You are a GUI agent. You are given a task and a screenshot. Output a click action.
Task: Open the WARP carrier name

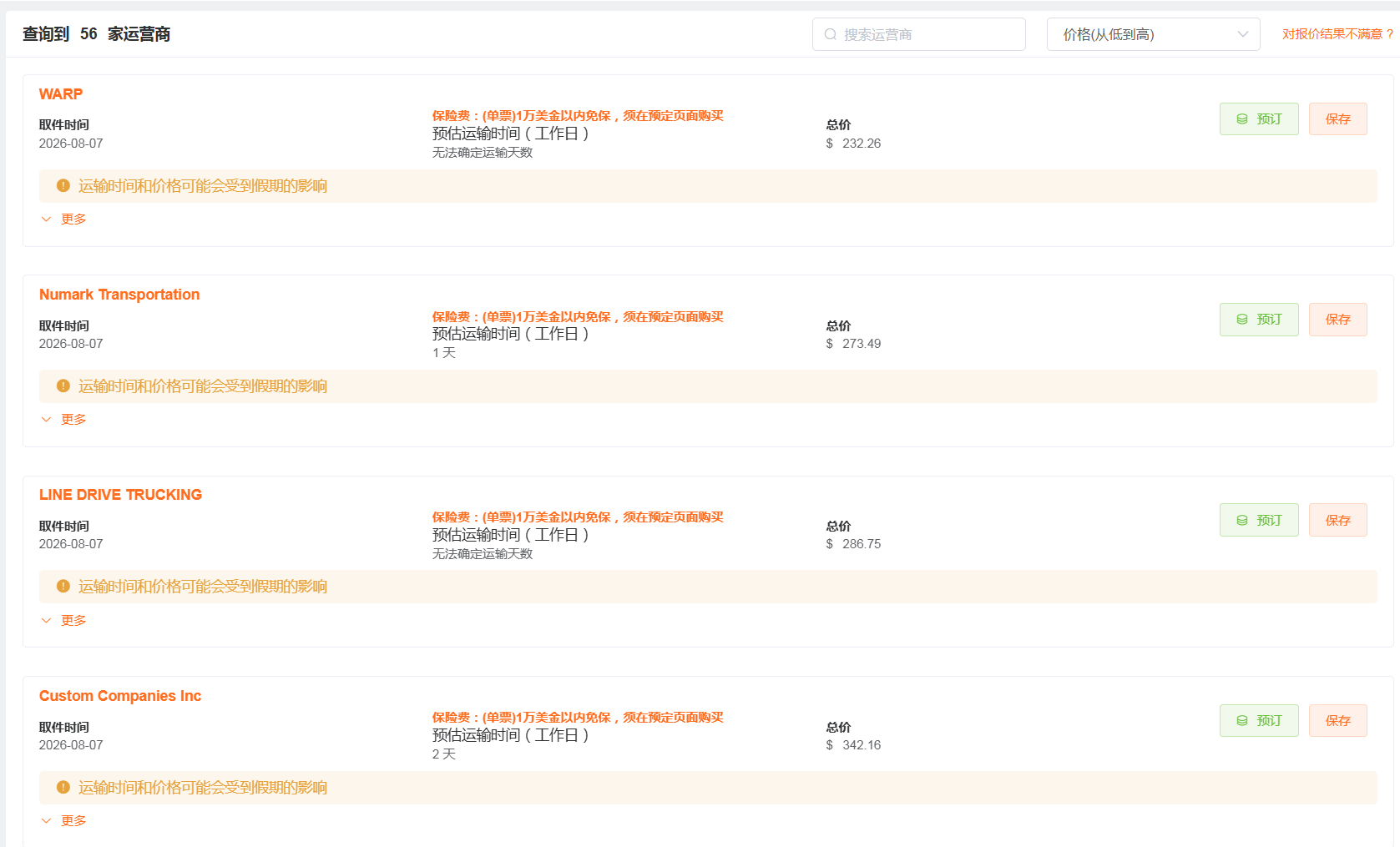click(x=61, y=94)
